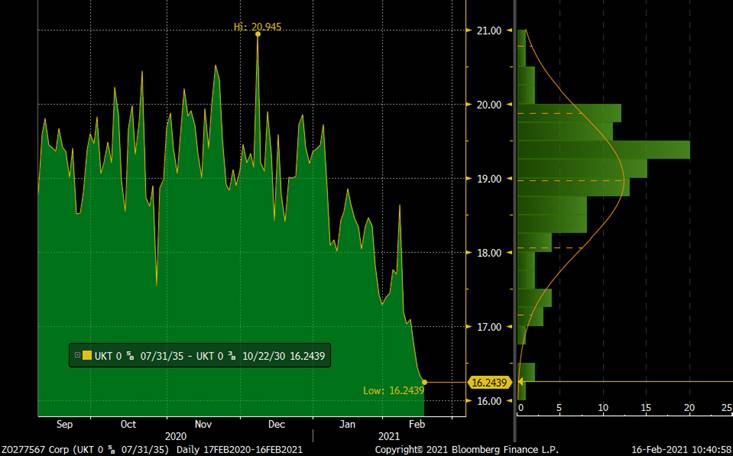Viewport: 733px width, 456px height.
Task: Click the 17.00 y-axis label
Action: 489,326
